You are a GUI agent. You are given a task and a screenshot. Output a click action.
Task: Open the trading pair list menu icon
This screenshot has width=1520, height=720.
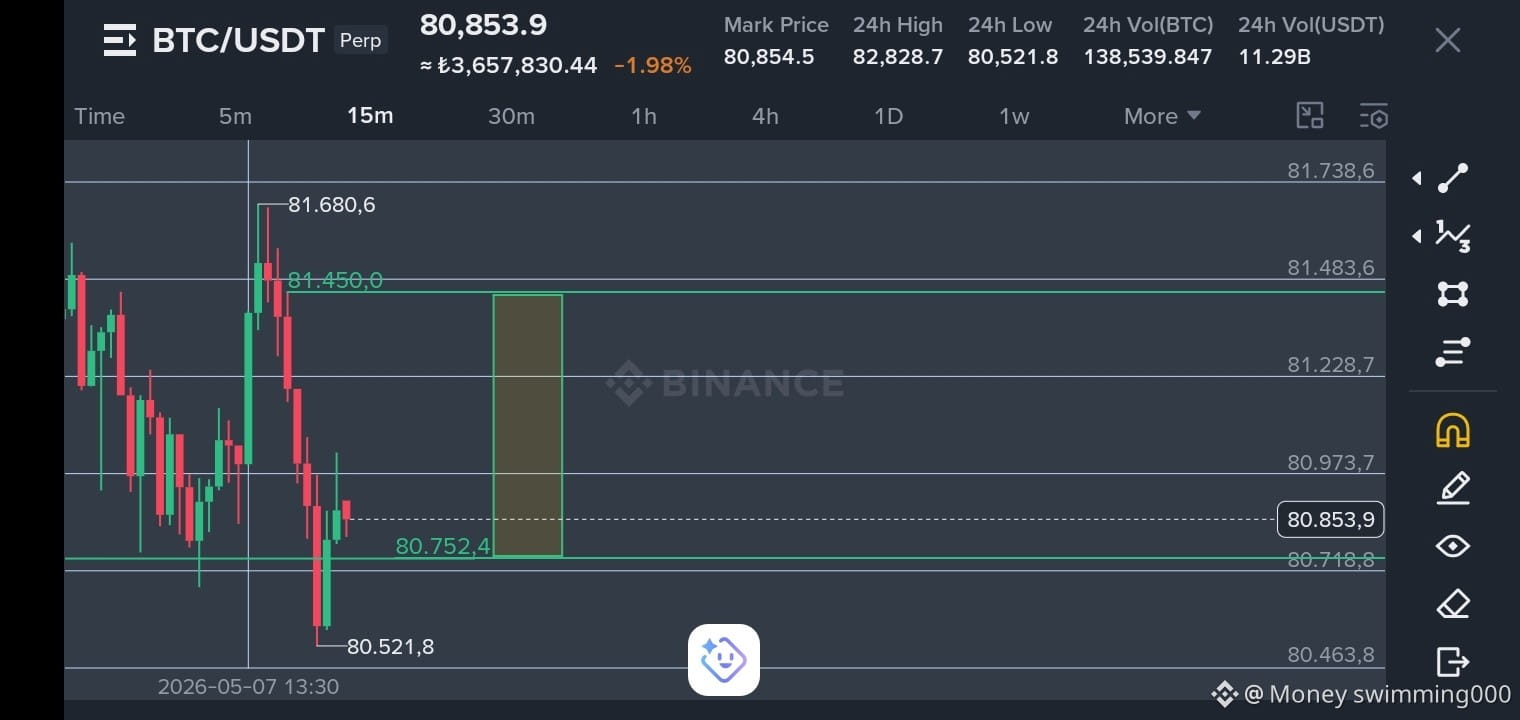click(120, 40)
